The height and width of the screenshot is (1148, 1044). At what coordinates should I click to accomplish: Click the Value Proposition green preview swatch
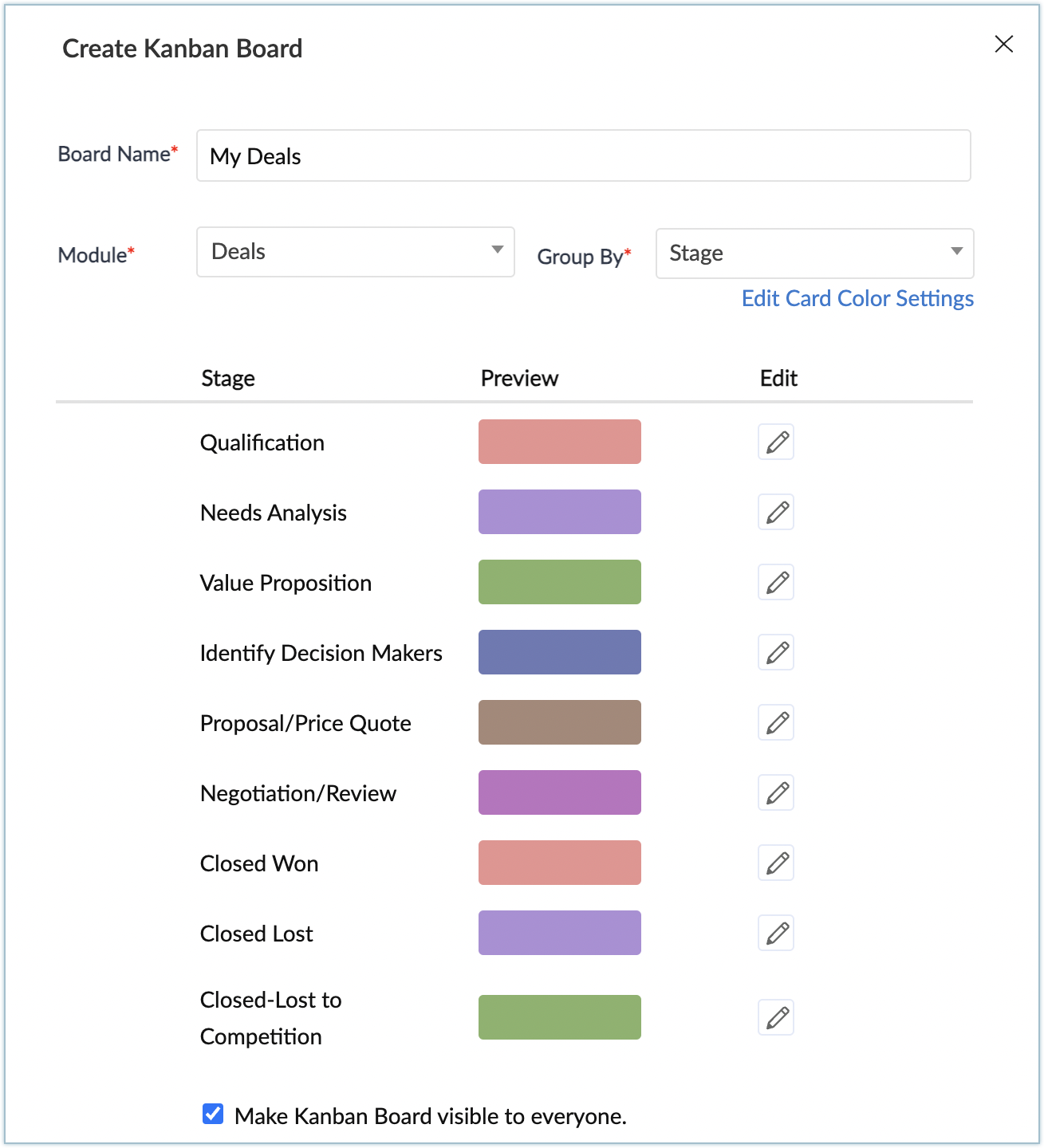pyautogui.click(x=560, y=582)
